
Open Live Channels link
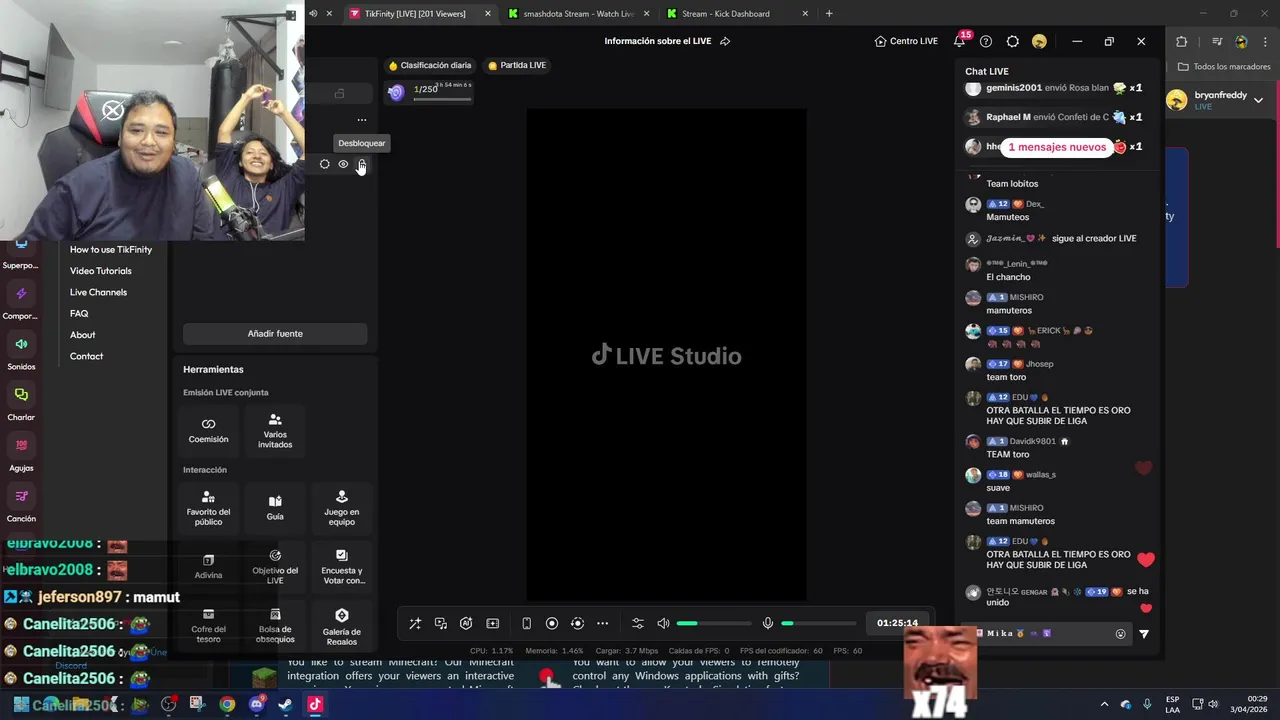point(98,292)
